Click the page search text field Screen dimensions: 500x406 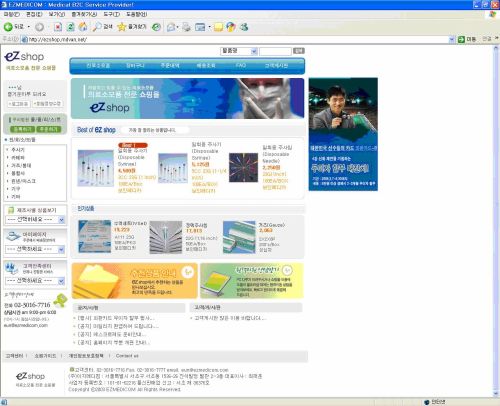[275, 51]
